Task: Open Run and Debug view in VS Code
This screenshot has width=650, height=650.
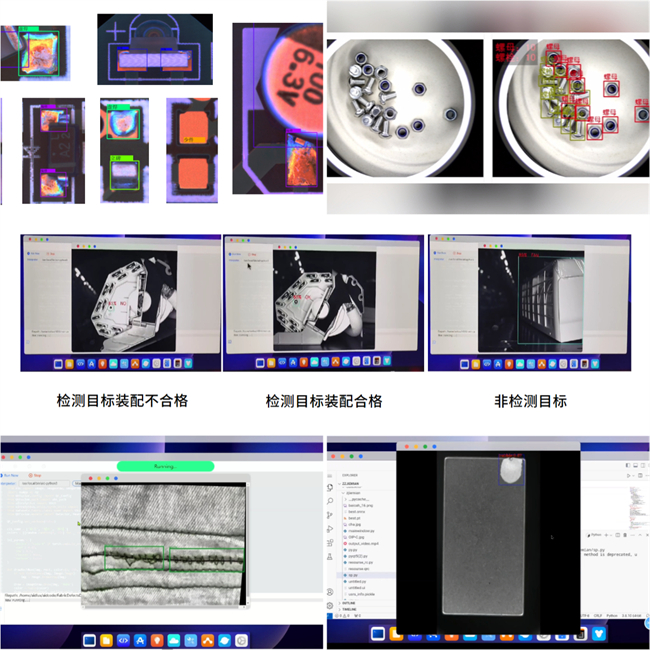Action: coord(331,527)
